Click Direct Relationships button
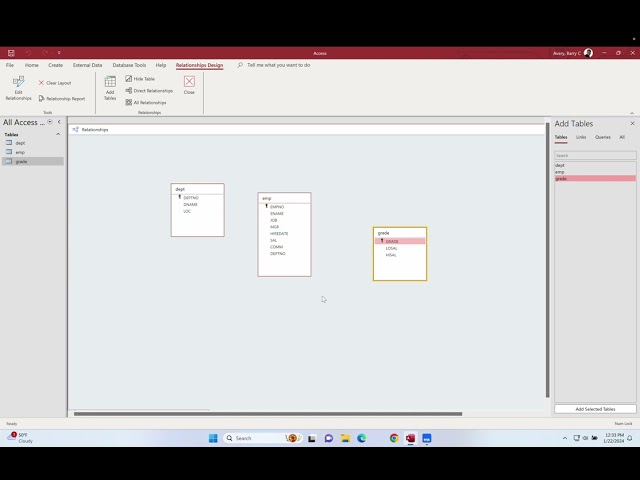This screenshot has width=640, height=480. pos(149,91)
